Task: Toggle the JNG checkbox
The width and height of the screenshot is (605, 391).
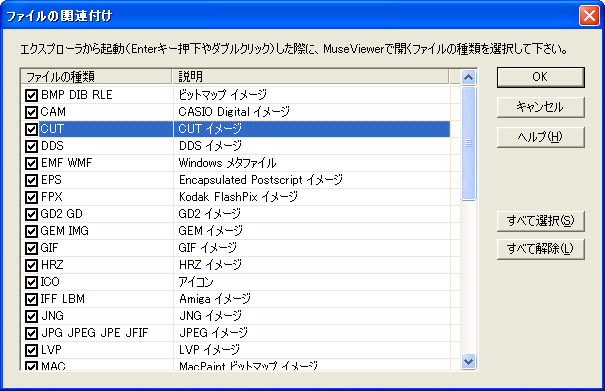Action: pyautogui.click(x=31, y=316)
